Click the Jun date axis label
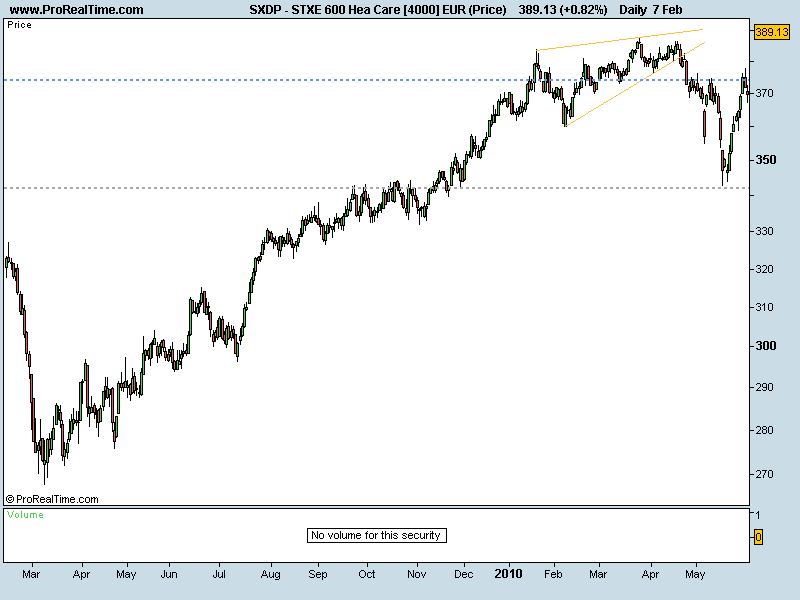Viewport: 800px width, 600px height. click(x=169, y=574)
